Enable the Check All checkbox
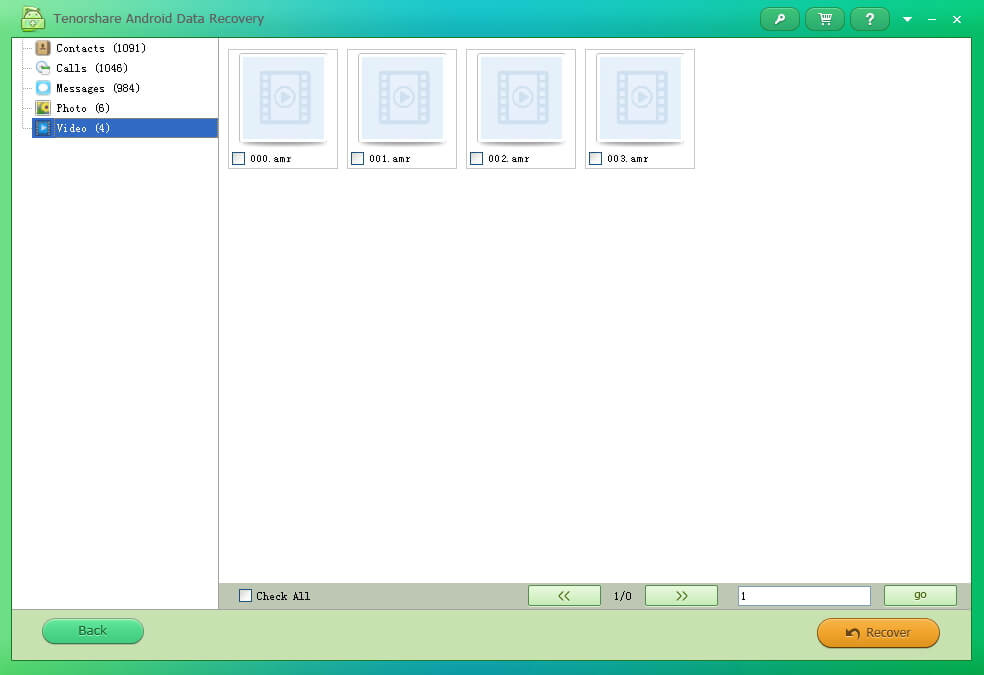The width and height of the screenshot is (984, 675). (x=245, y=595)
